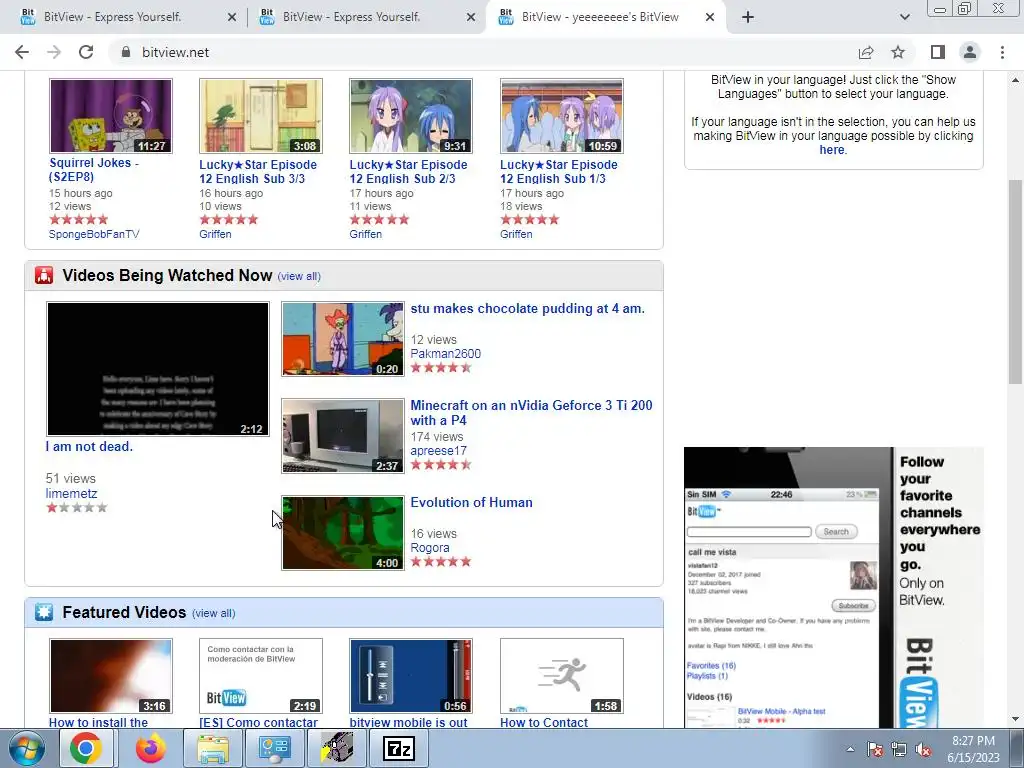Close the first BitView tab
The height and width of the screenshot is (768, 1024).
pyautogui.click(x=232, y=18)
